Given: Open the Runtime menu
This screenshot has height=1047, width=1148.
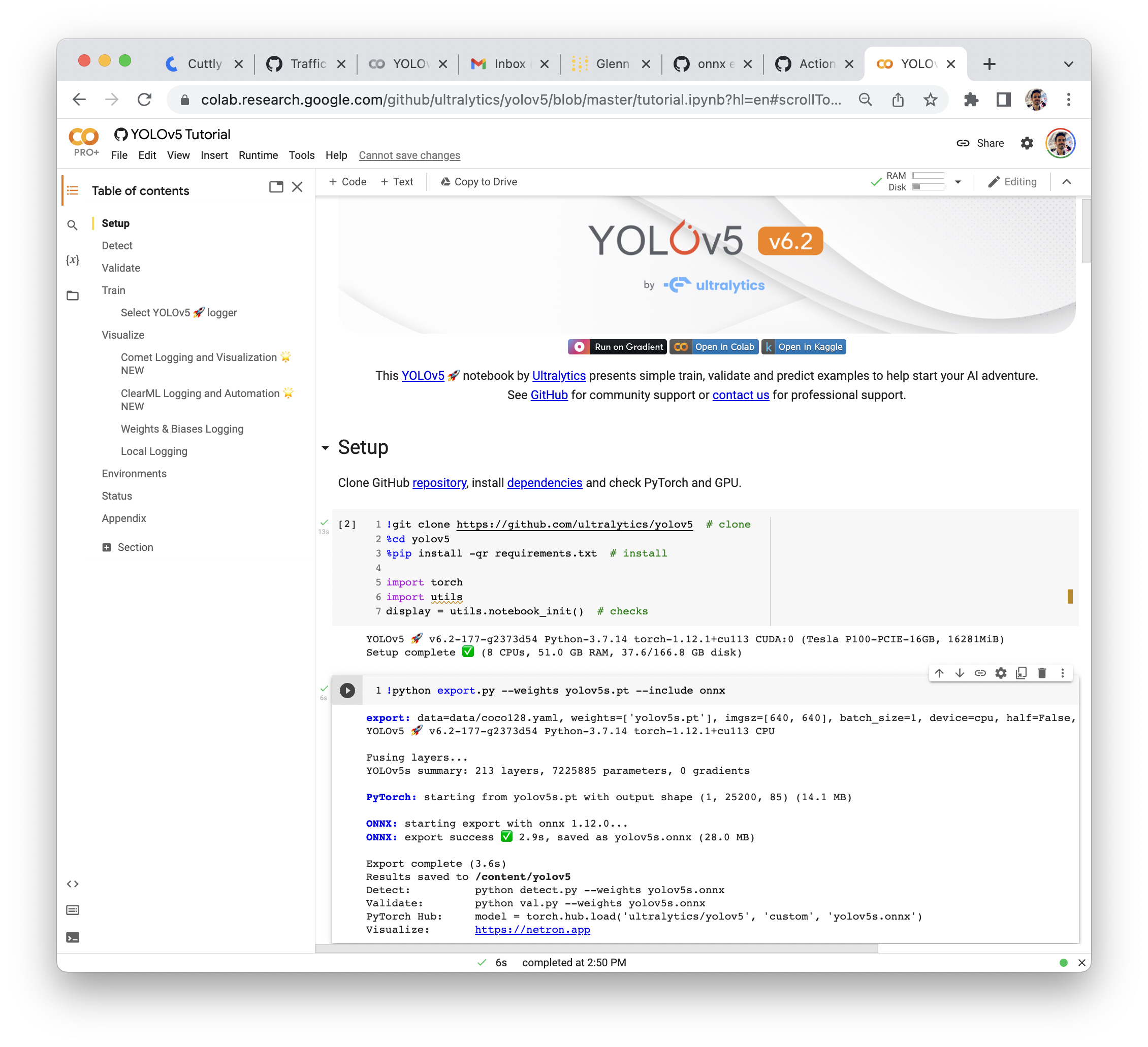Looking at the screenshot, I should [258, 155].
